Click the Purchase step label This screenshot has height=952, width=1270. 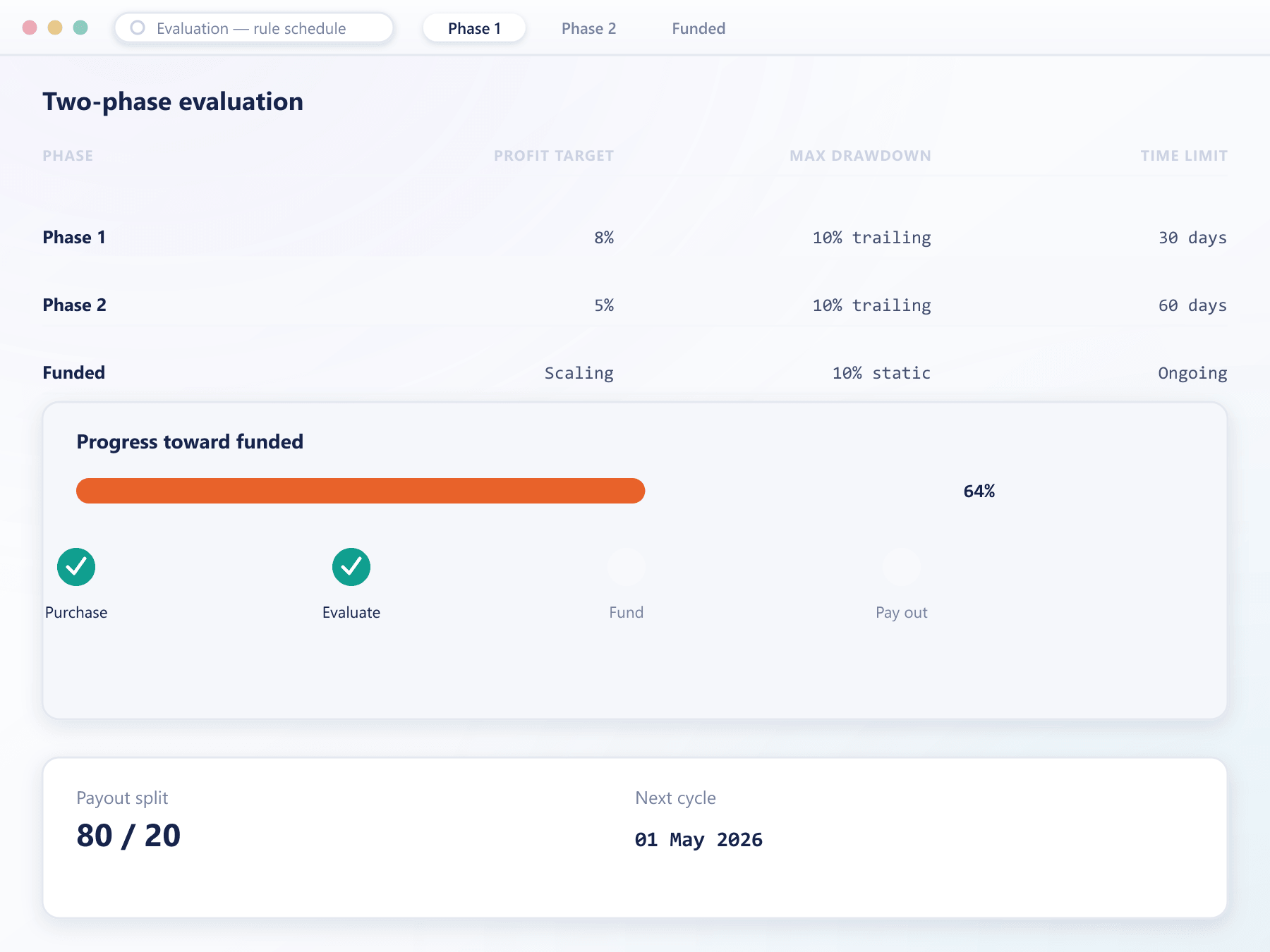[x=76, y=612]
